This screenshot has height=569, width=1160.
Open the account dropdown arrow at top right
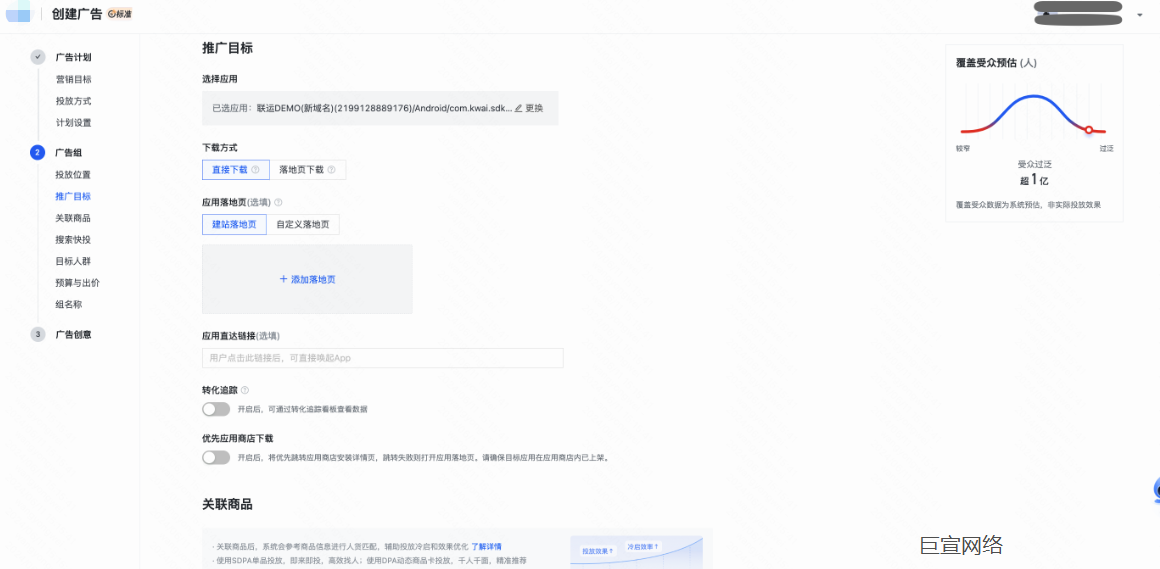pyautogui.click(x=1139, y=15)
